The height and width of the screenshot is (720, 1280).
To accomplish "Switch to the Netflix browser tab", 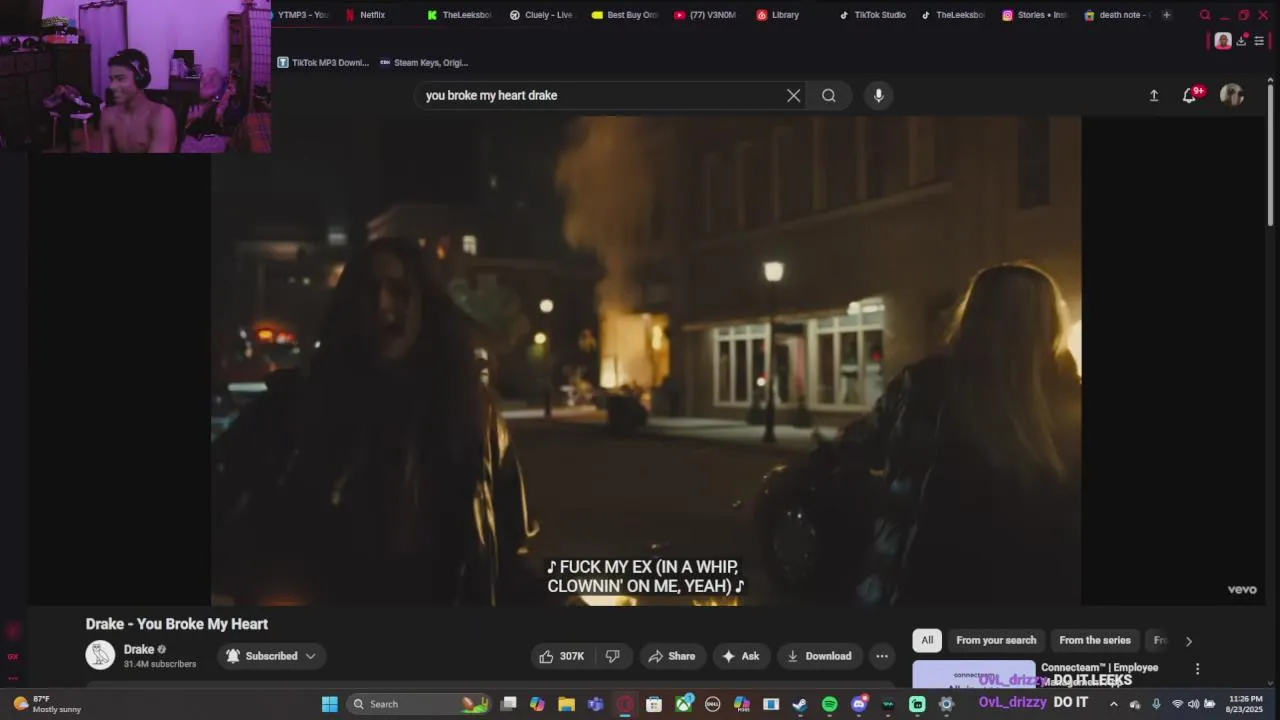I will pyautogui.click(x=366, y=15).
